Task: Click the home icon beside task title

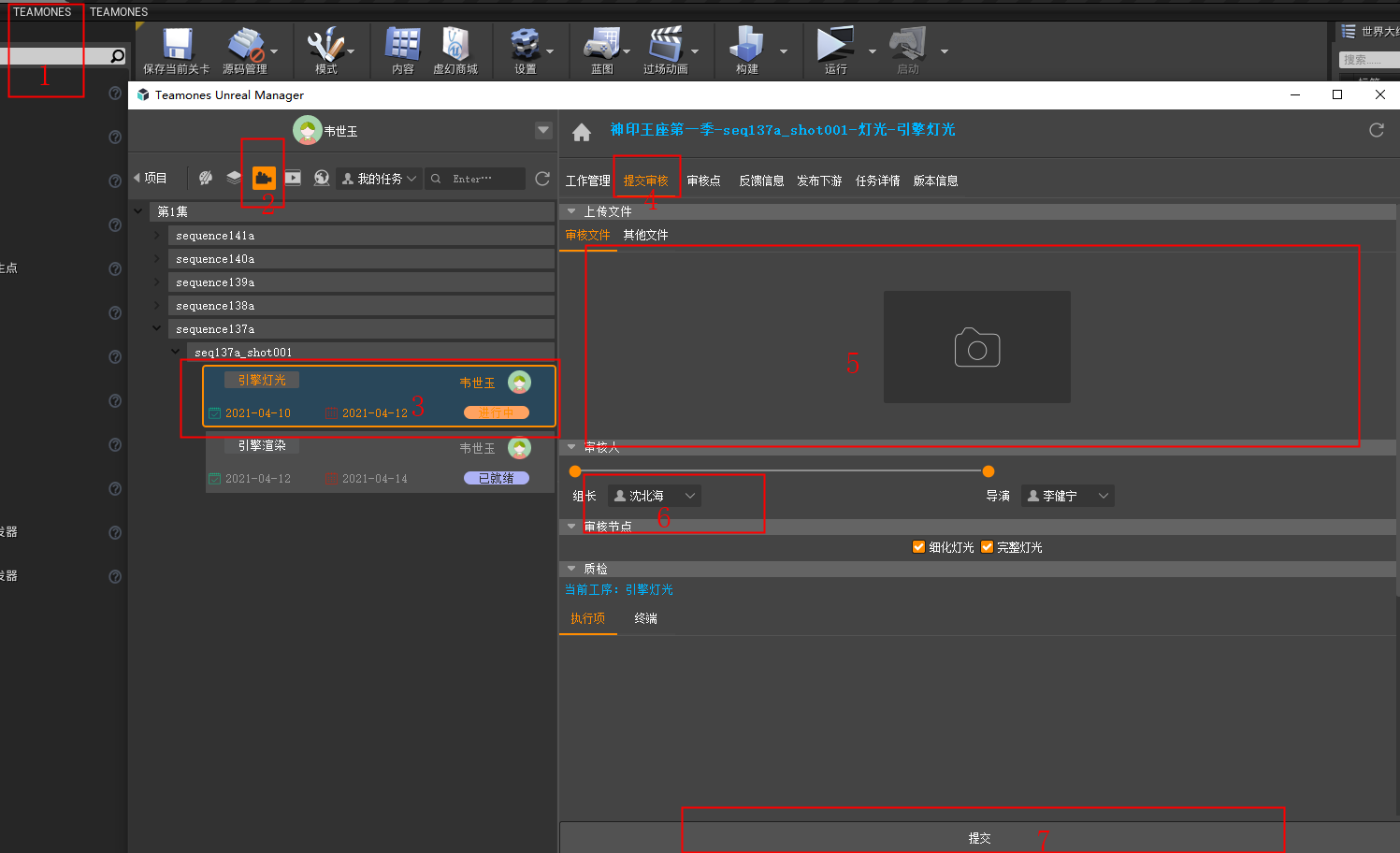Action: click(x=582, y=132)
